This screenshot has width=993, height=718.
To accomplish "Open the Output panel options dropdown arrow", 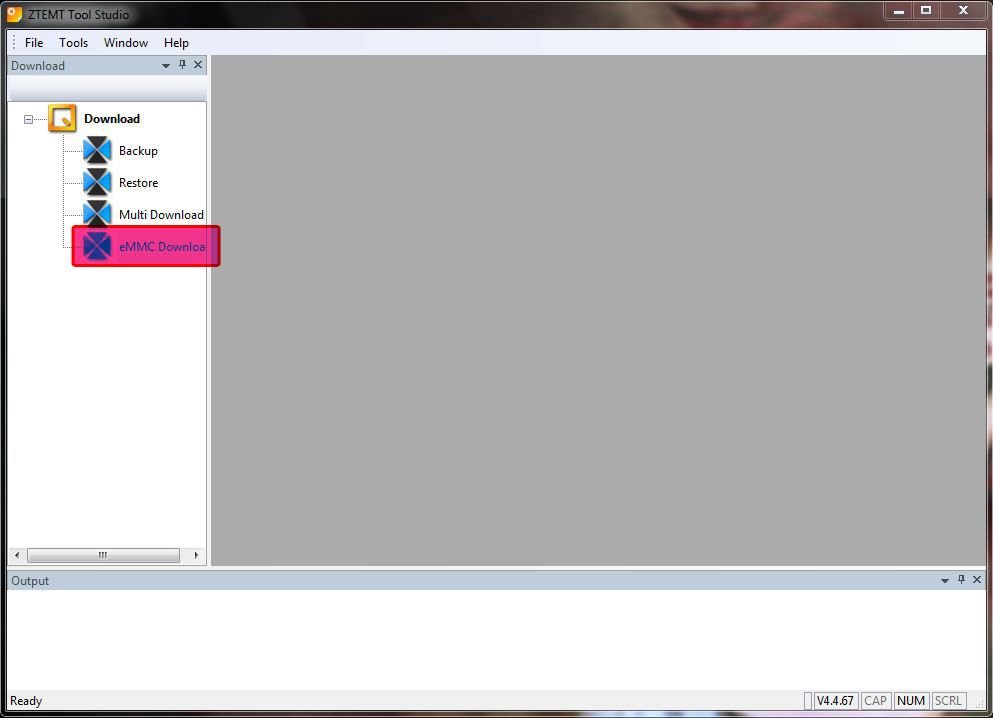I will tap(945, 580).
